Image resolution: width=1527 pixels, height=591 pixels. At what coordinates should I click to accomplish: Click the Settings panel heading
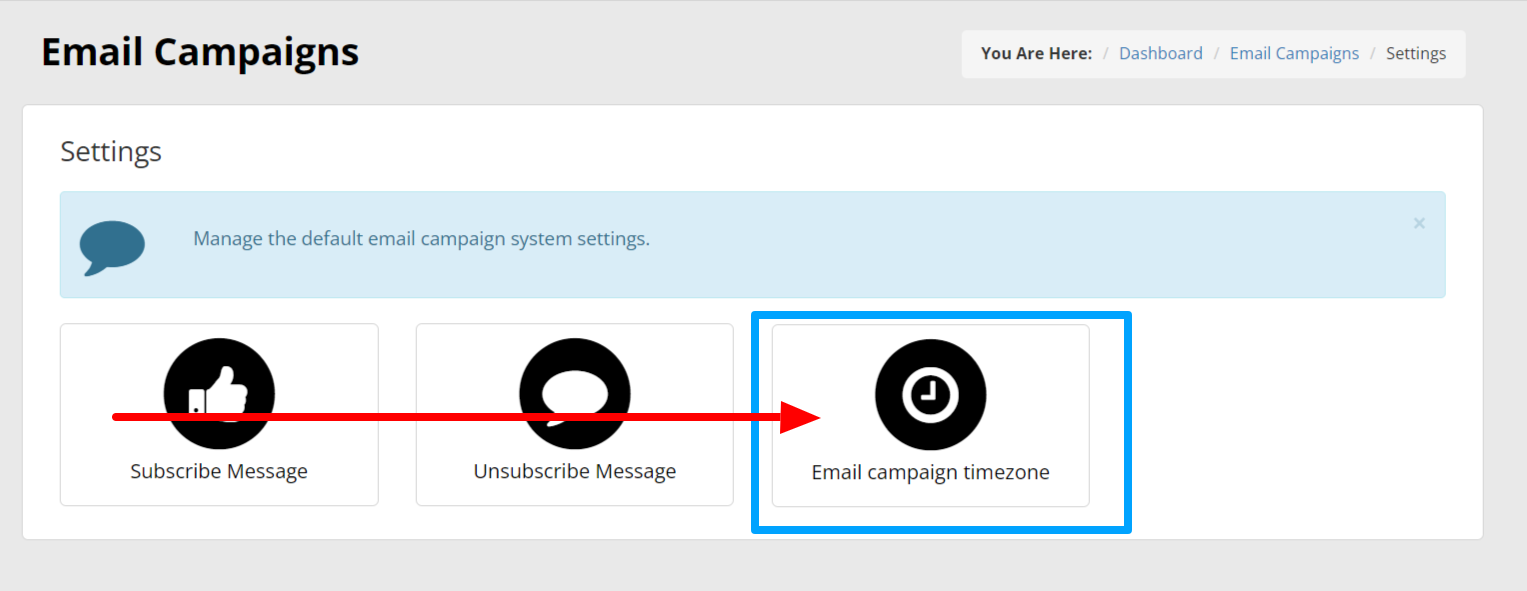pos(111,152)
